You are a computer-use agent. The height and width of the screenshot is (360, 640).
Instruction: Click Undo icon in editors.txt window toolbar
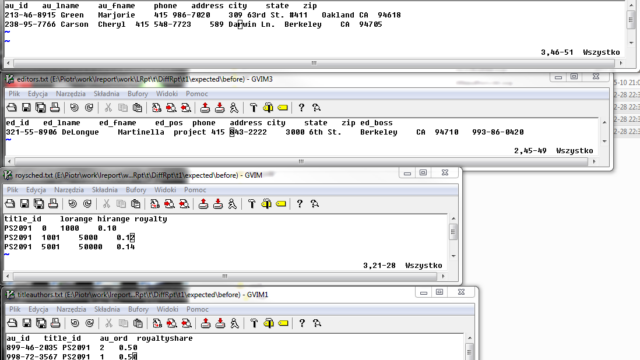[74, 108]
